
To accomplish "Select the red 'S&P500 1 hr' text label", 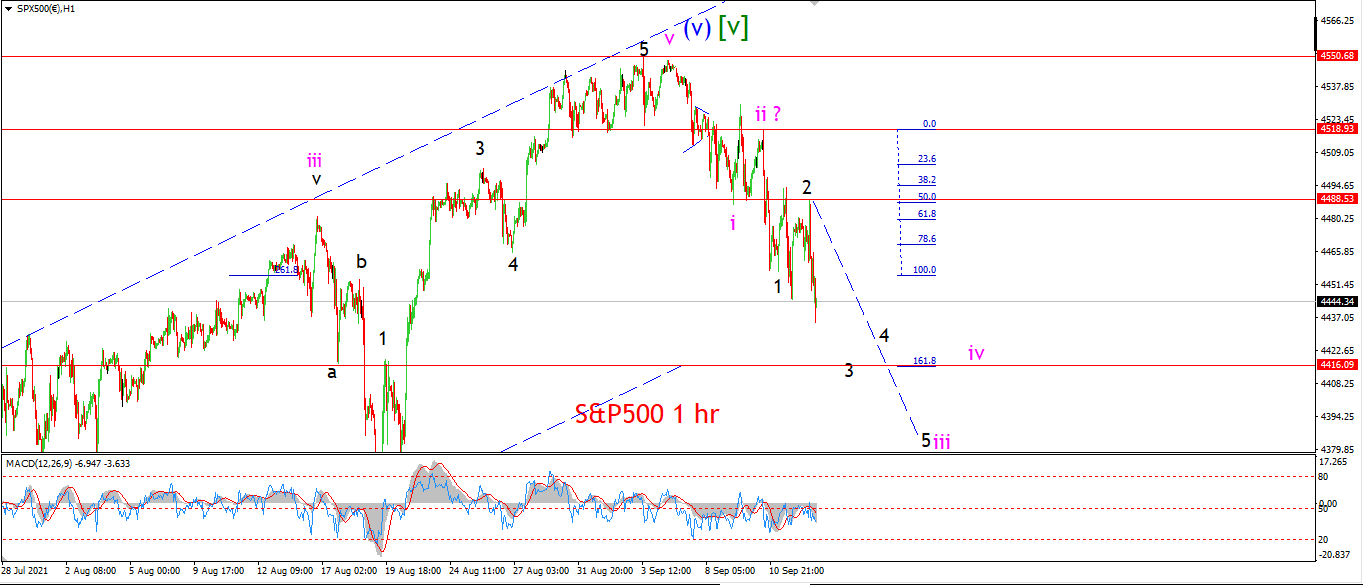I will (647, 412).
